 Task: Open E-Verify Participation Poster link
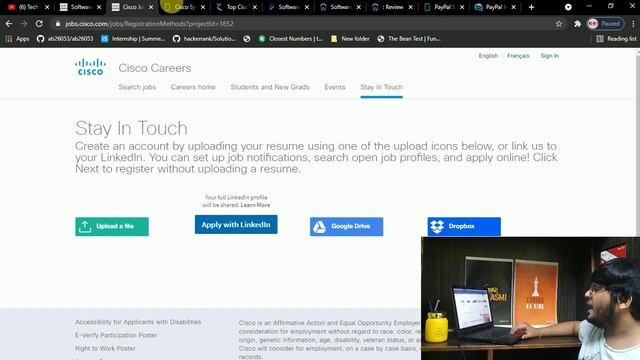116,335
